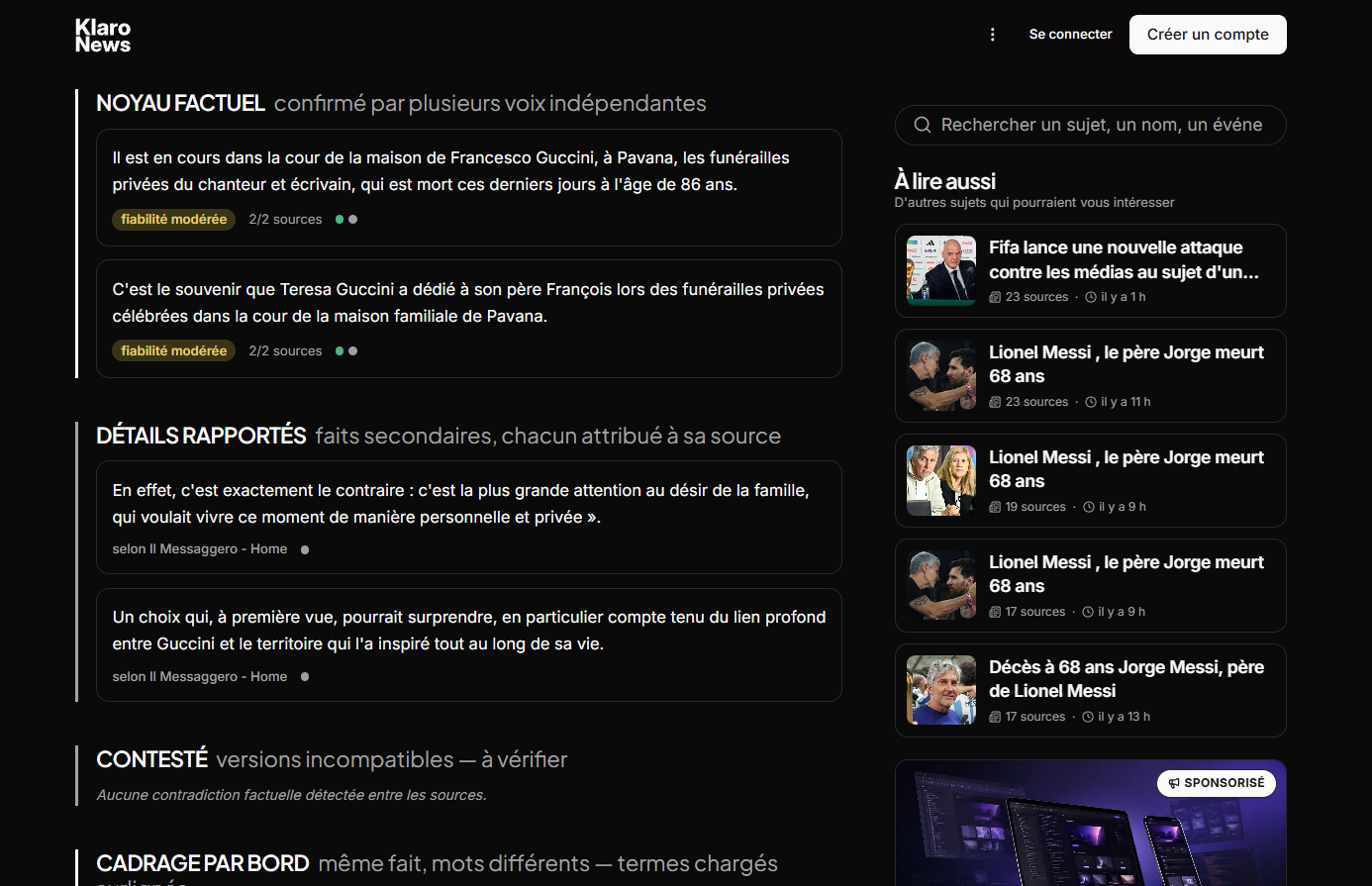The height and width of the screenshot is (886, 1372).
Task: Click "Aucune contradiction factuelle détectée" note
Action: point(291,795)
